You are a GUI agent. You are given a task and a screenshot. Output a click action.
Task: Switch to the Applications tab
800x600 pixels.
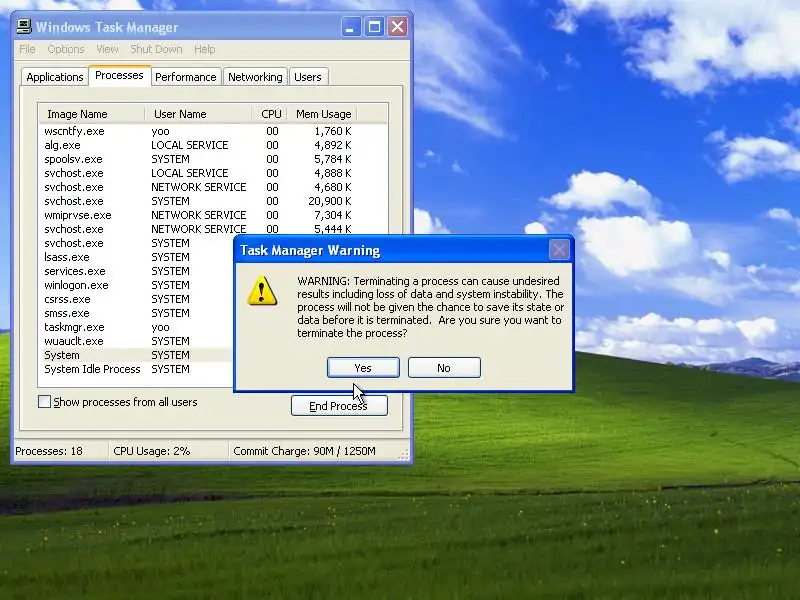[x=55, y=77]
